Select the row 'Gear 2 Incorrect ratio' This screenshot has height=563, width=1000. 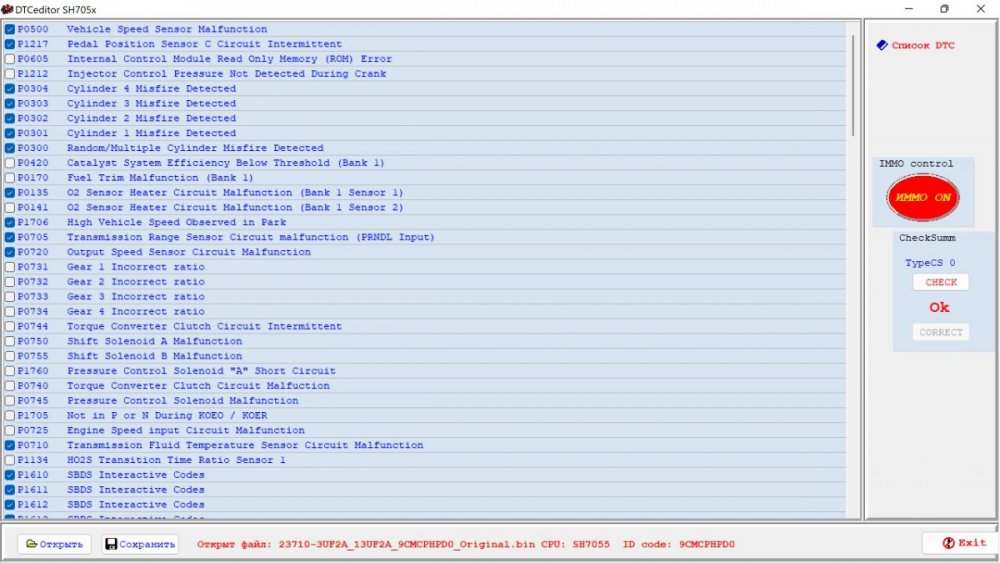(x=424, y=282)
